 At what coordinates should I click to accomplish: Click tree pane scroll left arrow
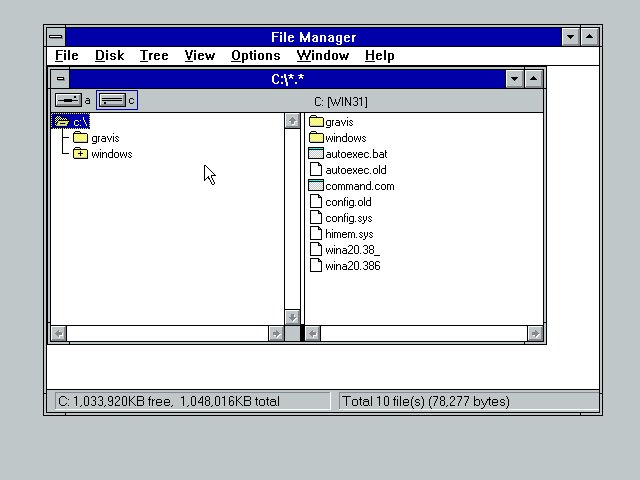59,333
